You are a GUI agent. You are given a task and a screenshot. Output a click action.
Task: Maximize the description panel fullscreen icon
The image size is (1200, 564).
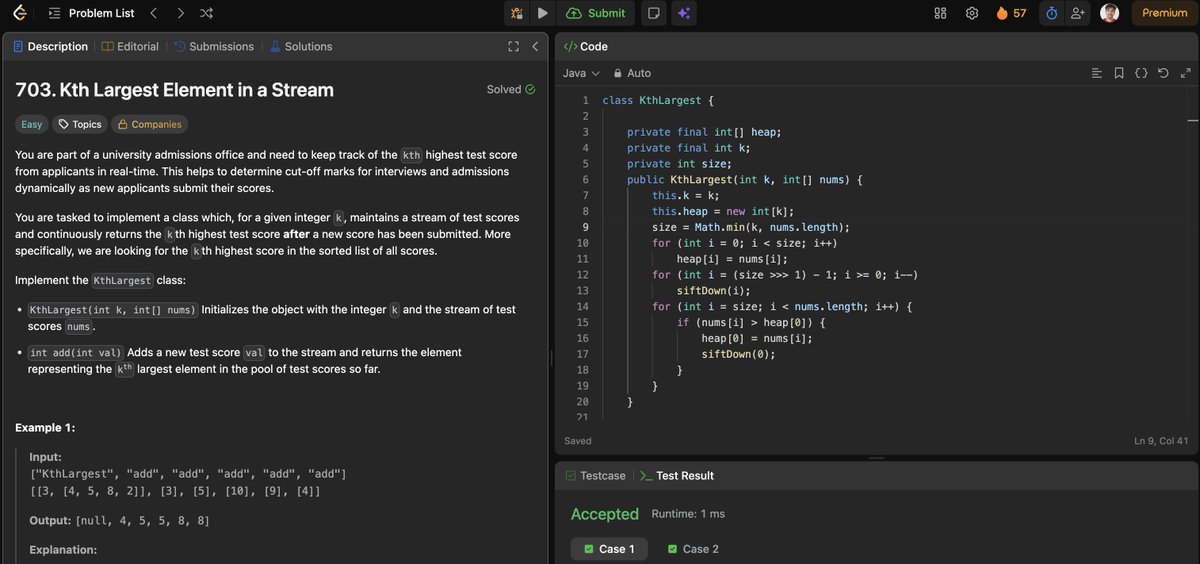point(513,46)
